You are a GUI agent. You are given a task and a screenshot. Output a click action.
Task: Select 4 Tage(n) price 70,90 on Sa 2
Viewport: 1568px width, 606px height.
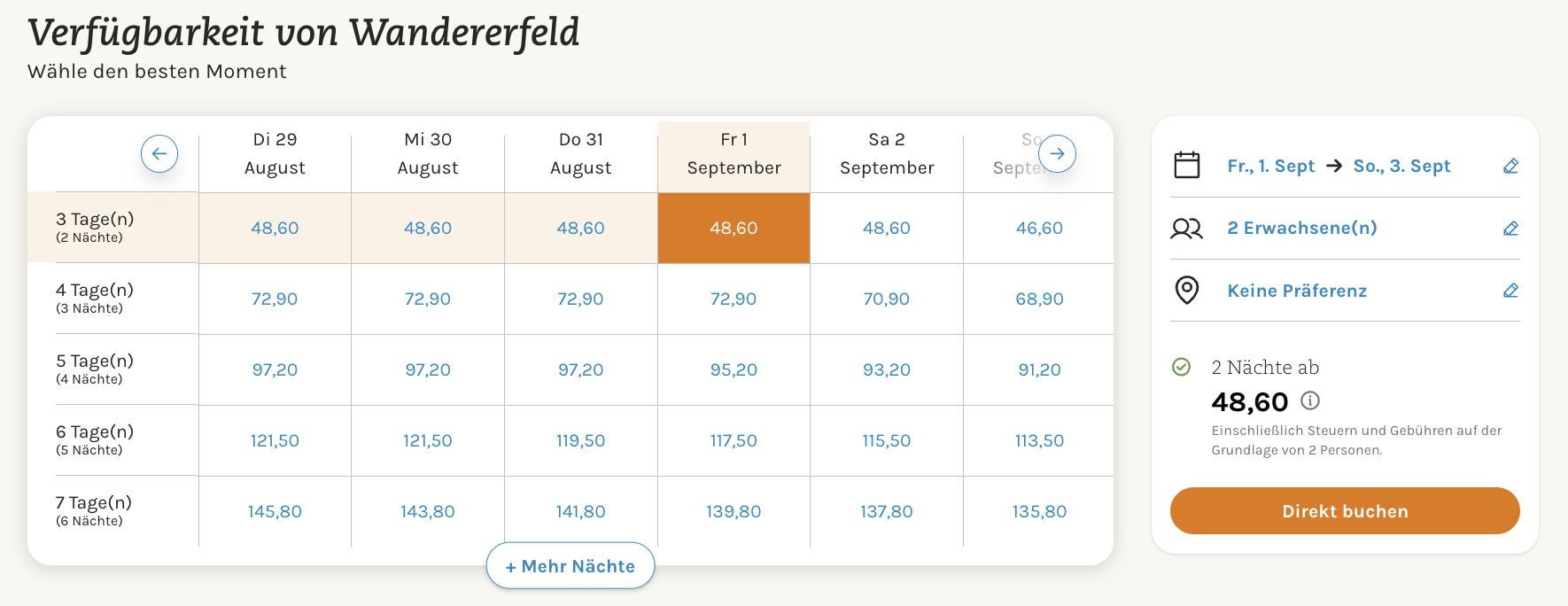pyautogui.click(x=887, y=299)
